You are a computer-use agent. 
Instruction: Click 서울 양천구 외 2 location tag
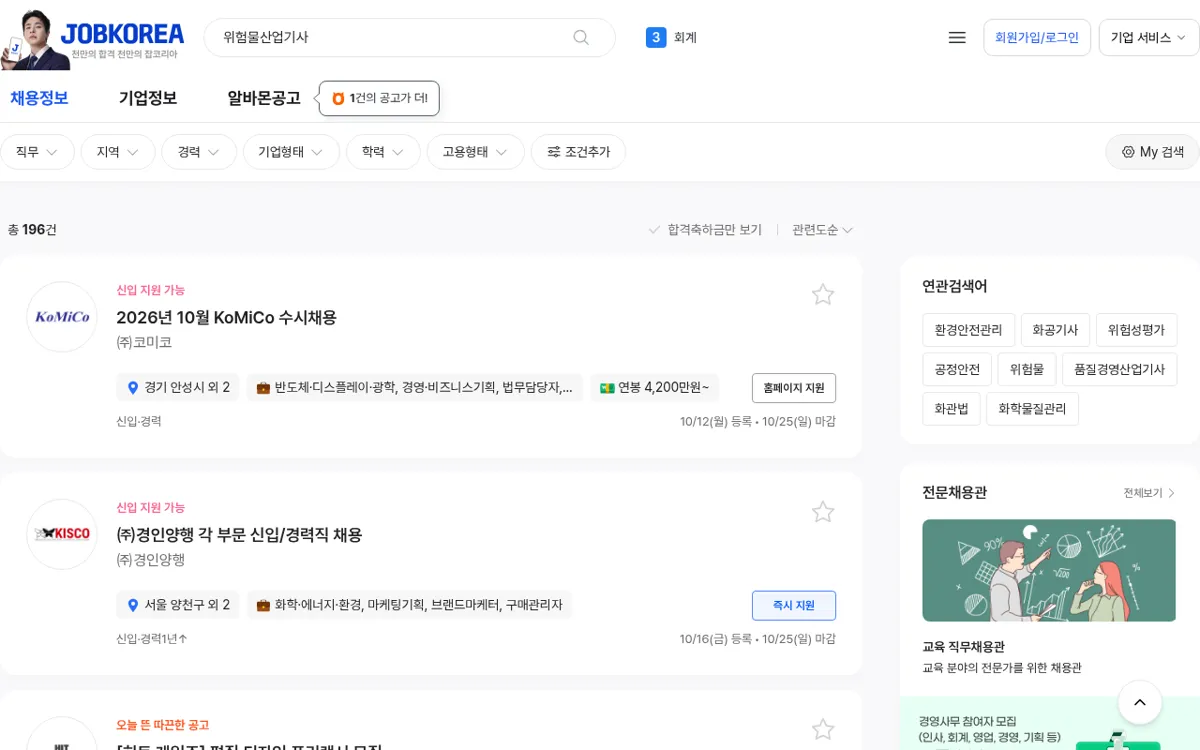(178, 605)
